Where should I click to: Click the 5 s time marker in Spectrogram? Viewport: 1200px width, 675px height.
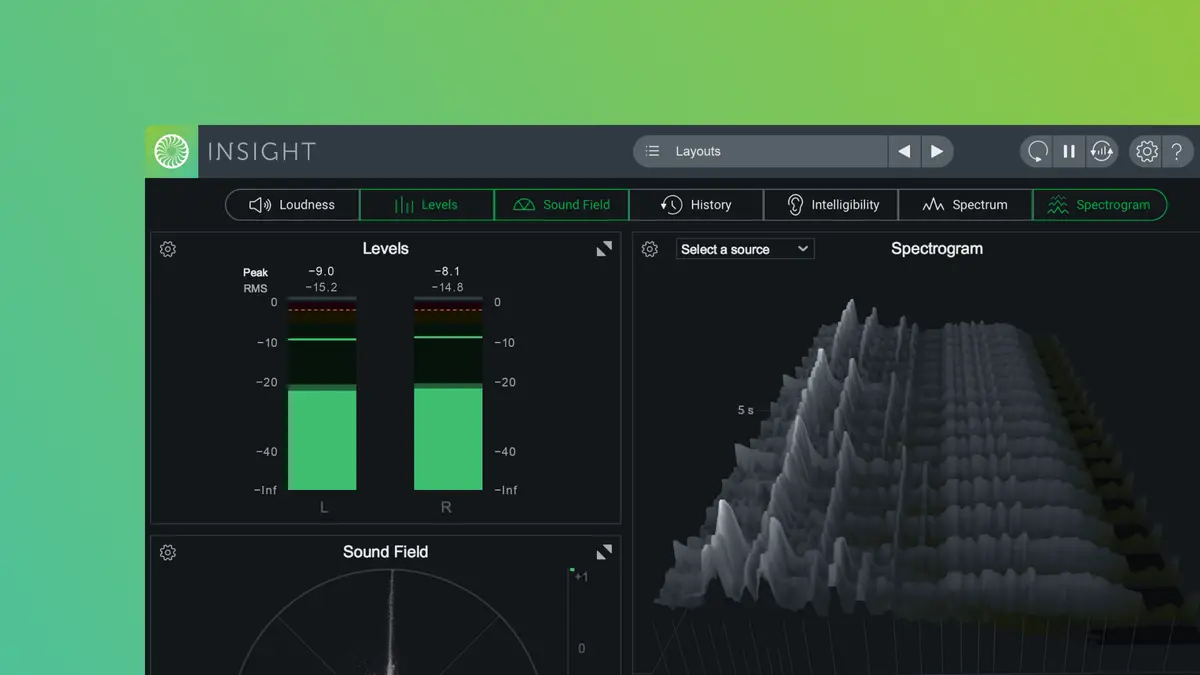pyautogui.click(x=746, y=410)
